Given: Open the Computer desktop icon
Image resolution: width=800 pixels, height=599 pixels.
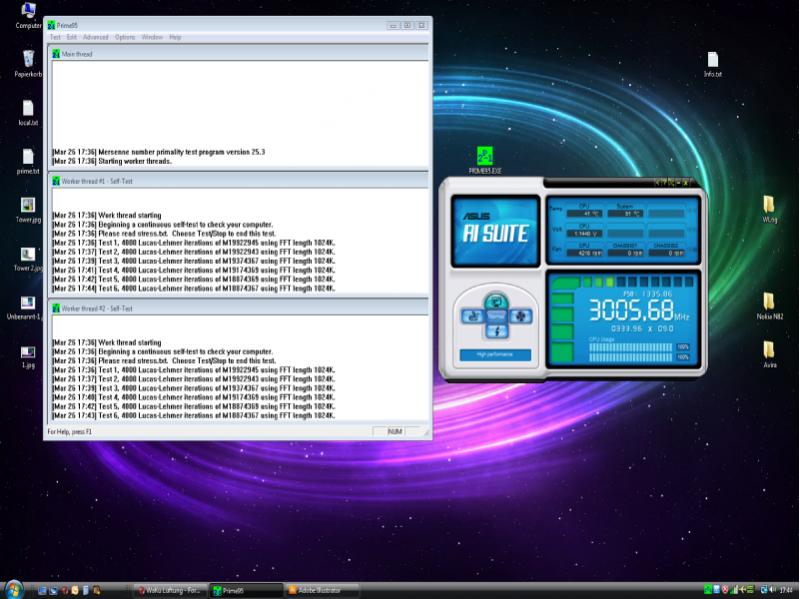Looking at the screenshot, I should [x=29, y=15].
